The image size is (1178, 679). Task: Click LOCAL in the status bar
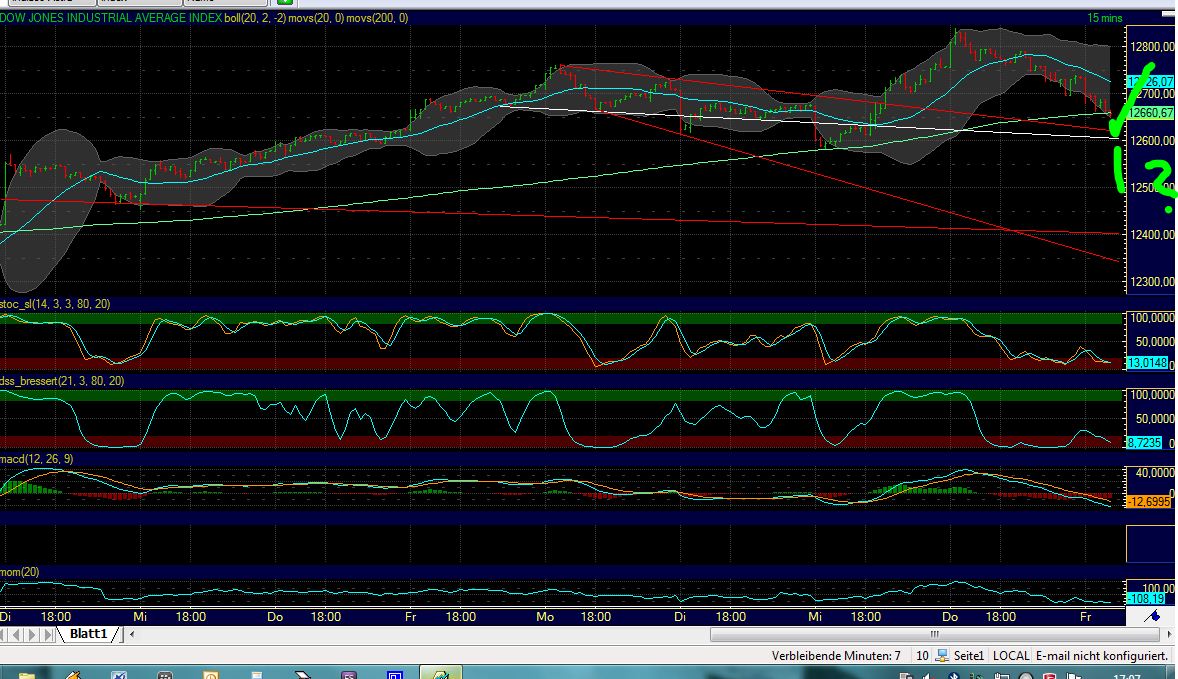coord(1010,655)
